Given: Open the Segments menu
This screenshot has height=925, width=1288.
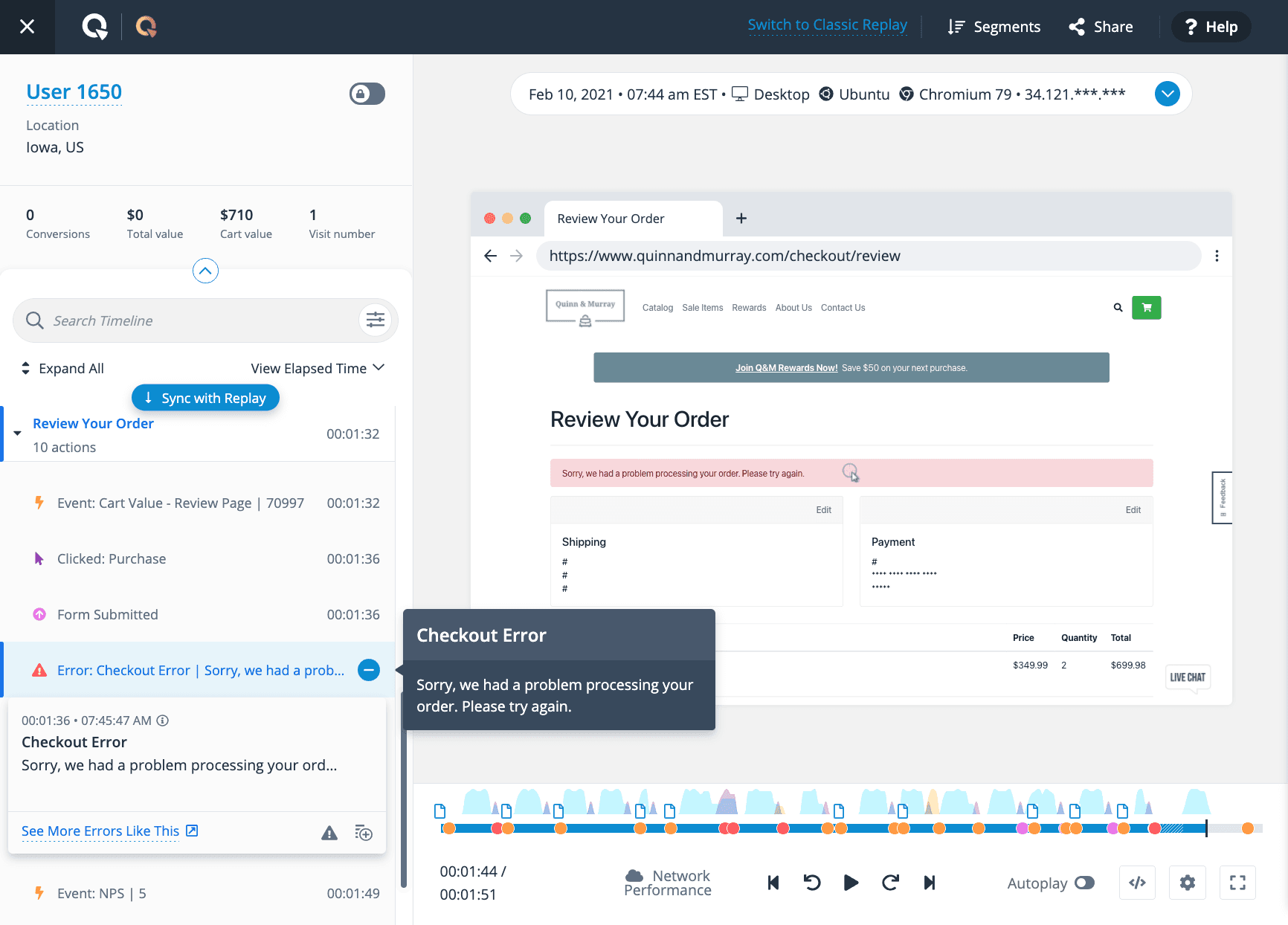Looking at the screenshot, I should [x=994, y=27].
